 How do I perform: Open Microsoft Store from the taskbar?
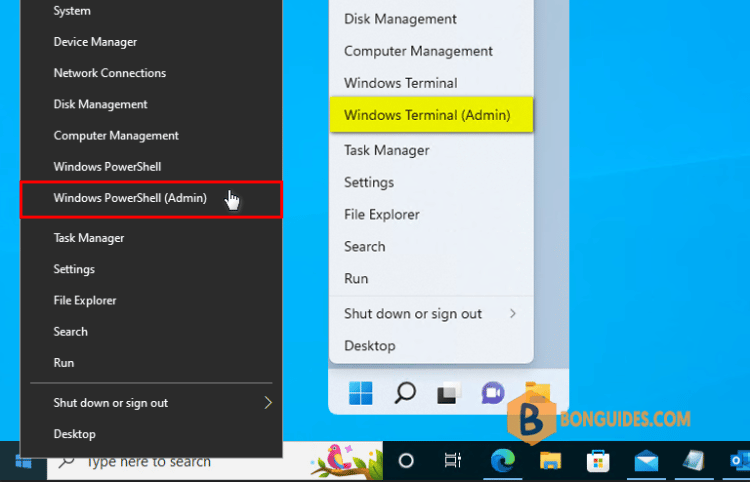click(x=598, y=461)
